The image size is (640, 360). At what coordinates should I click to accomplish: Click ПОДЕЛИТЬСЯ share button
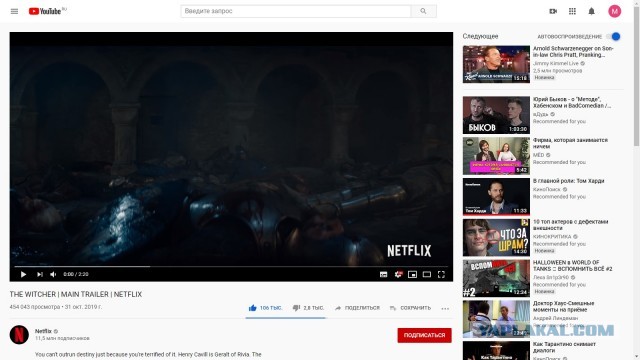click(x=357, y=308)
